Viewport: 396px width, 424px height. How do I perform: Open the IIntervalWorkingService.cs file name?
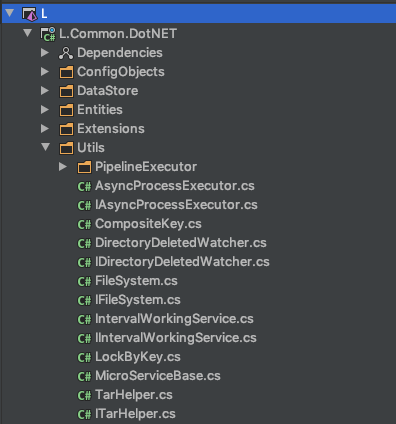click(176, 338)
